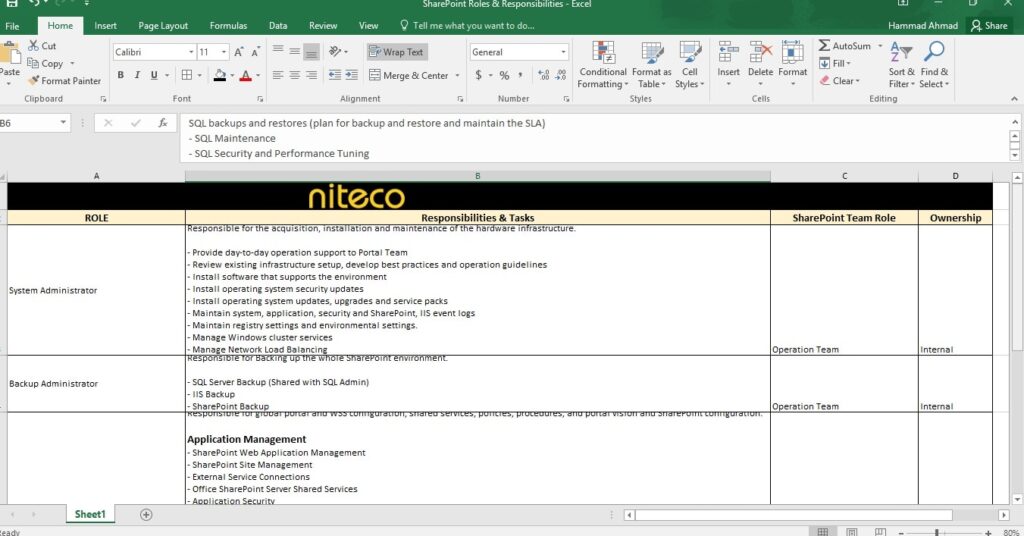Click Merge & Center
This screenshot has width=1024, height=536.
pos(409,75)
